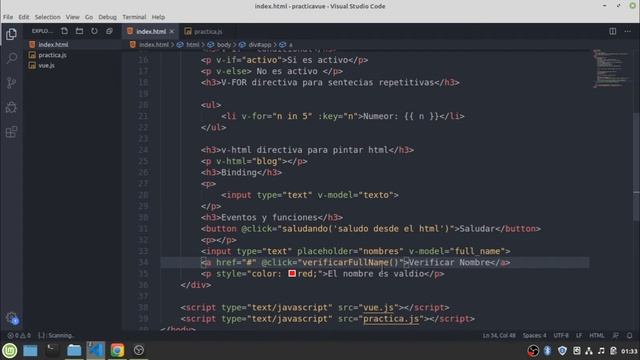The height and width of the screenshot is (360, 640).
Task: Open the OBS Studio taskbar icon
Action: [139, 350]
